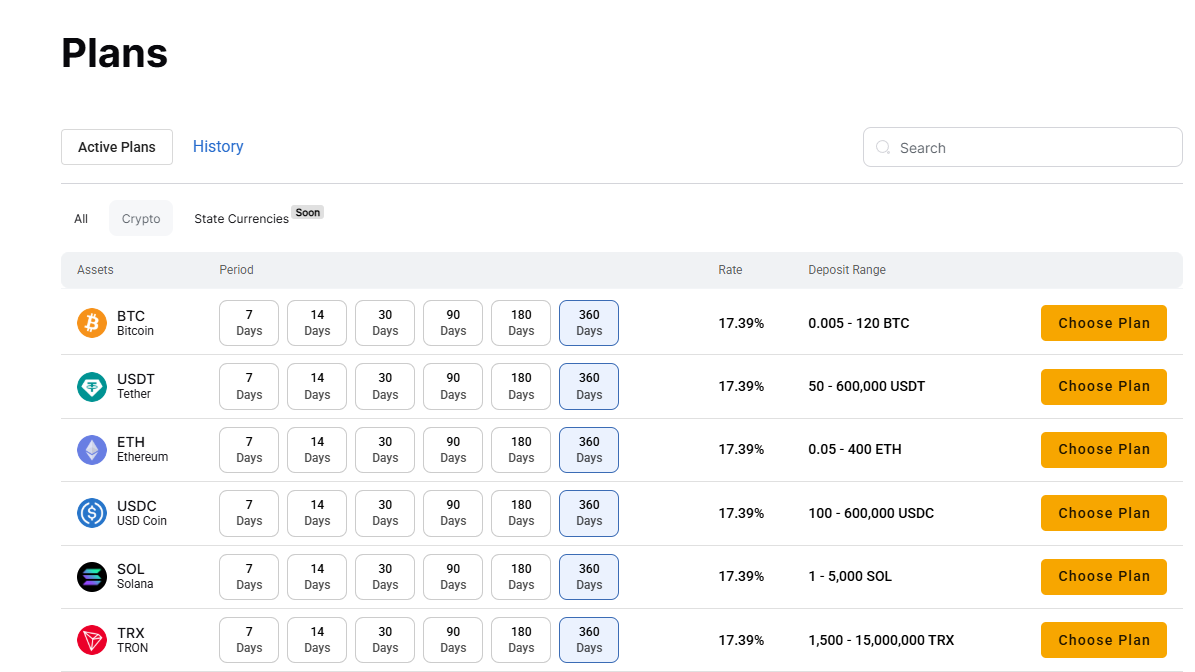Screen dimensions: 1195x672
Task: Click the Ethereum diamond icon
Action: click(x=92, y=450)
